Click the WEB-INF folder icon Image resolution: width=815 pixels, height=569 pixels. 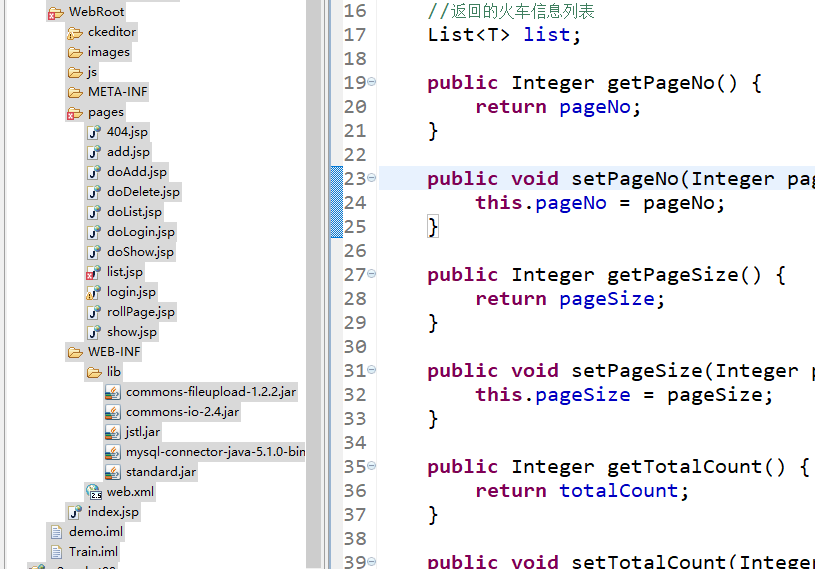coord(75,352)
